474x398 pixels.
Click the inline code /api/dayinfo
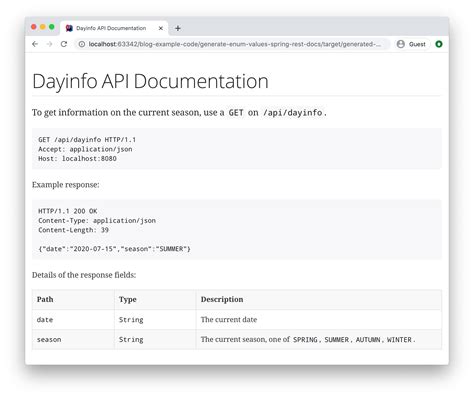point(293,113)
